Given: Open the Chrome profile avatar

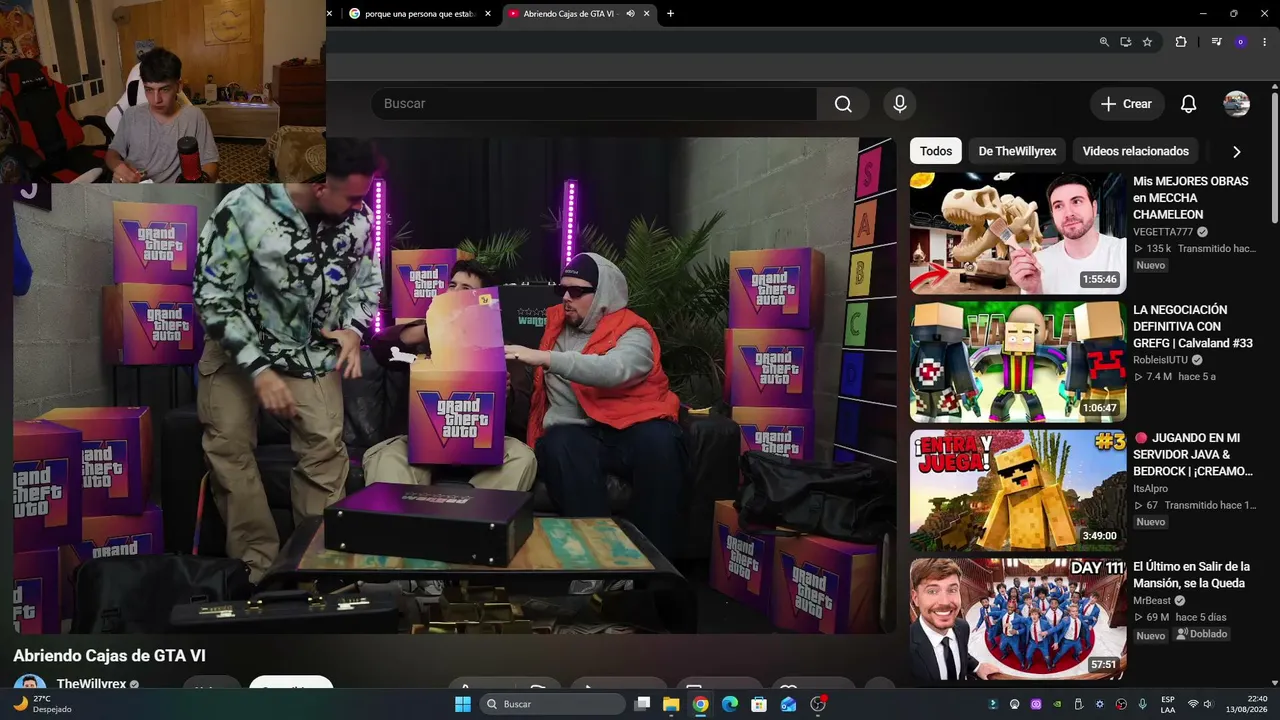Looking at the screenshot, I should 1241,42.
